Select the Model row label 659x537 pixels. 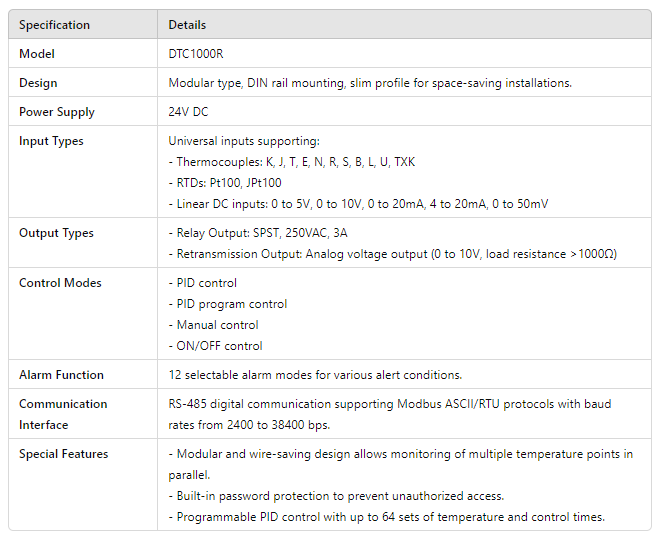(x=37, y=54)
